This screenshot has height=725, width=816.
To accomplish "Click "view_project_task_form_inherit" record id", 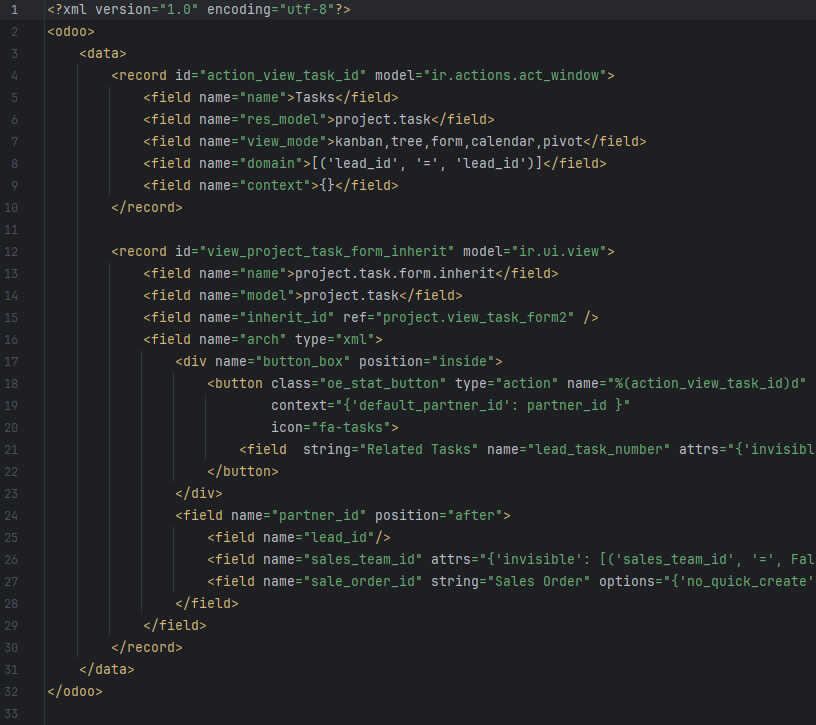I will point(327,251).
